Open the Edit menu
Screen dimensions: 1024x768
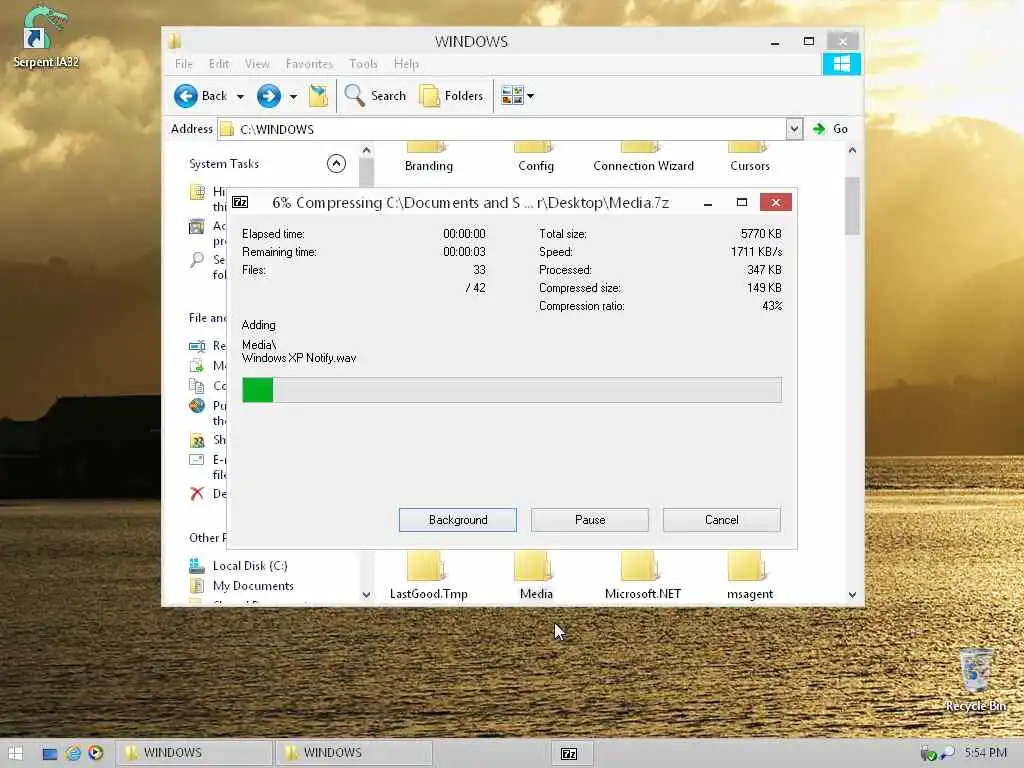pyautogui.click(x=219, y=64)
